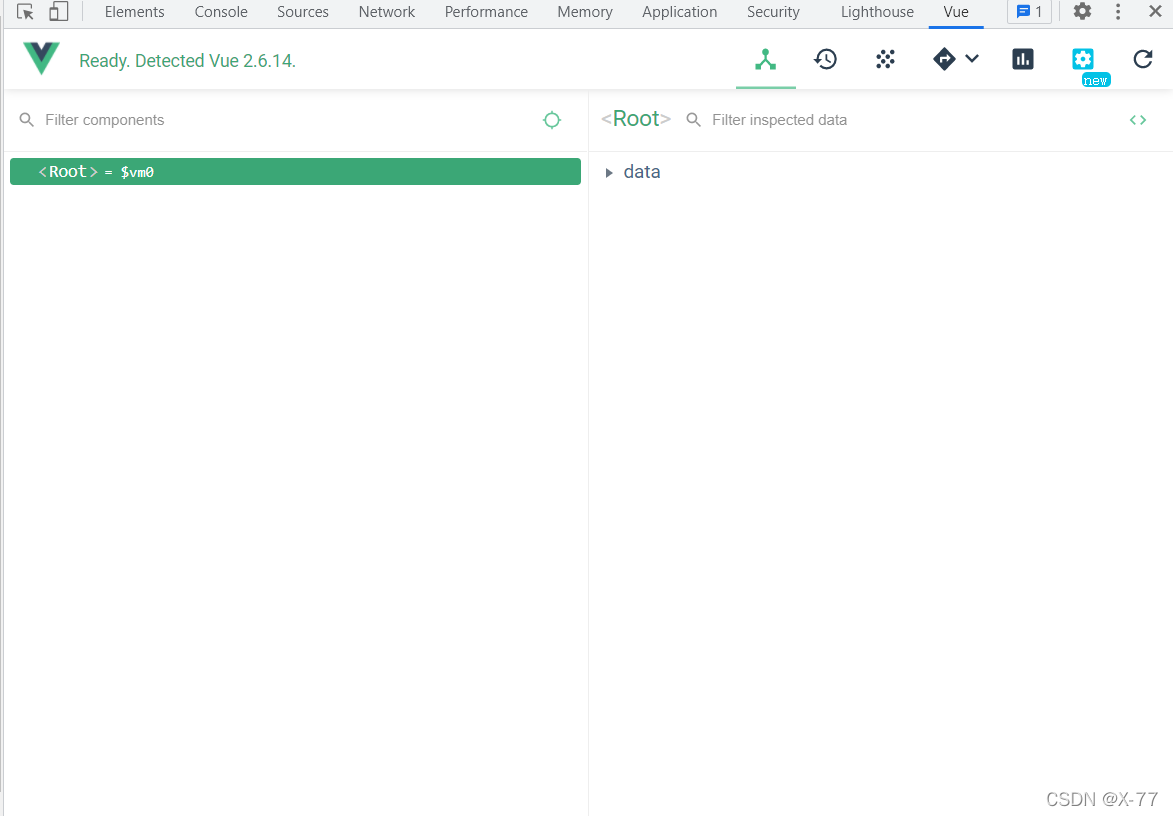Open the Vuex history icon
This screenshot has height=816, width=1173.
coord(825,59)
